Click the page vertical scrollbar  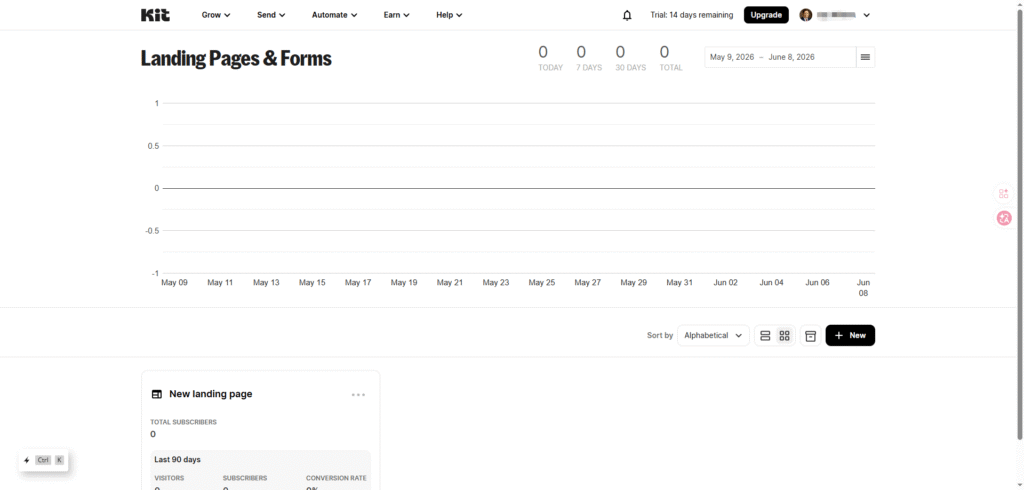[x=1019, y=222]
